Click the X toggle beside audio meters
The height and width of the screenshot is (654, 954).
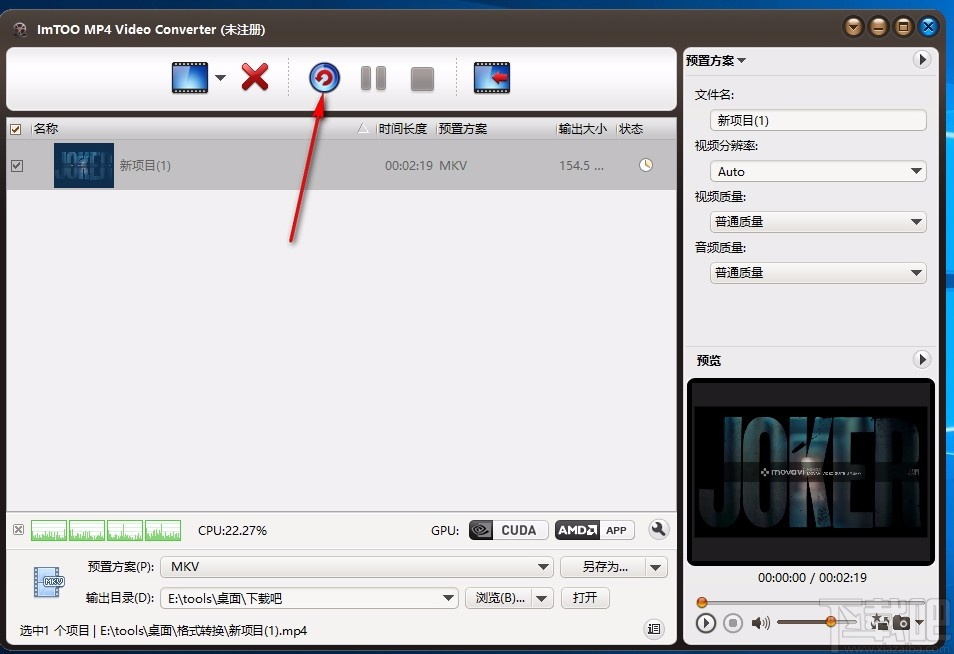click(17, 529)
